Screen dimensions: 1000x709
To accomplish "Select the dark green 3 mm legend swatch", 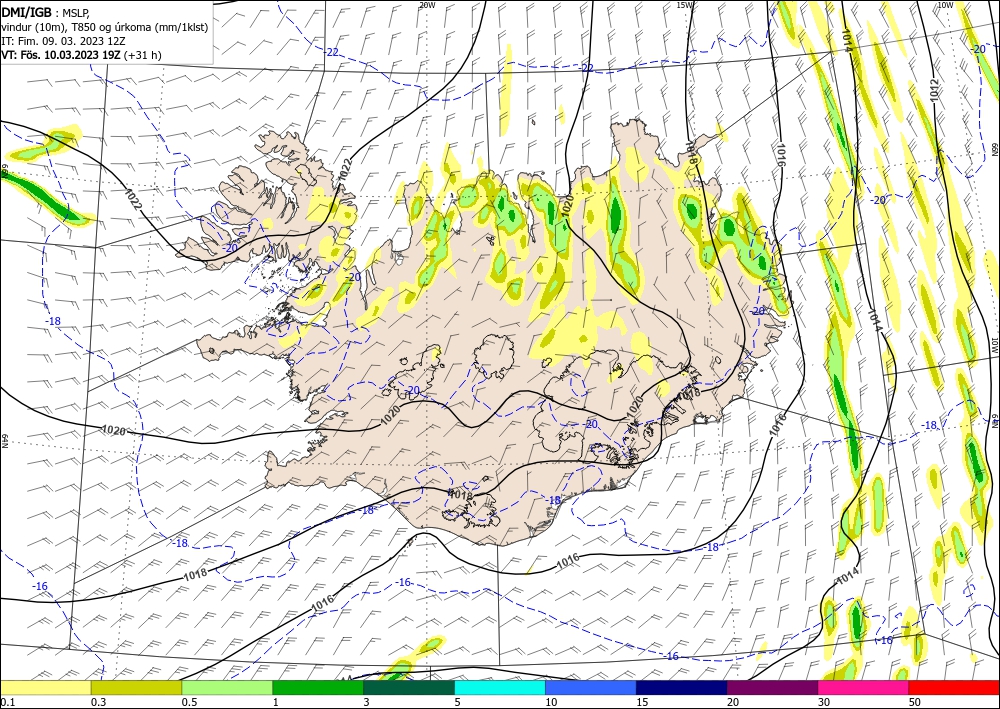I will click(409, 687).
